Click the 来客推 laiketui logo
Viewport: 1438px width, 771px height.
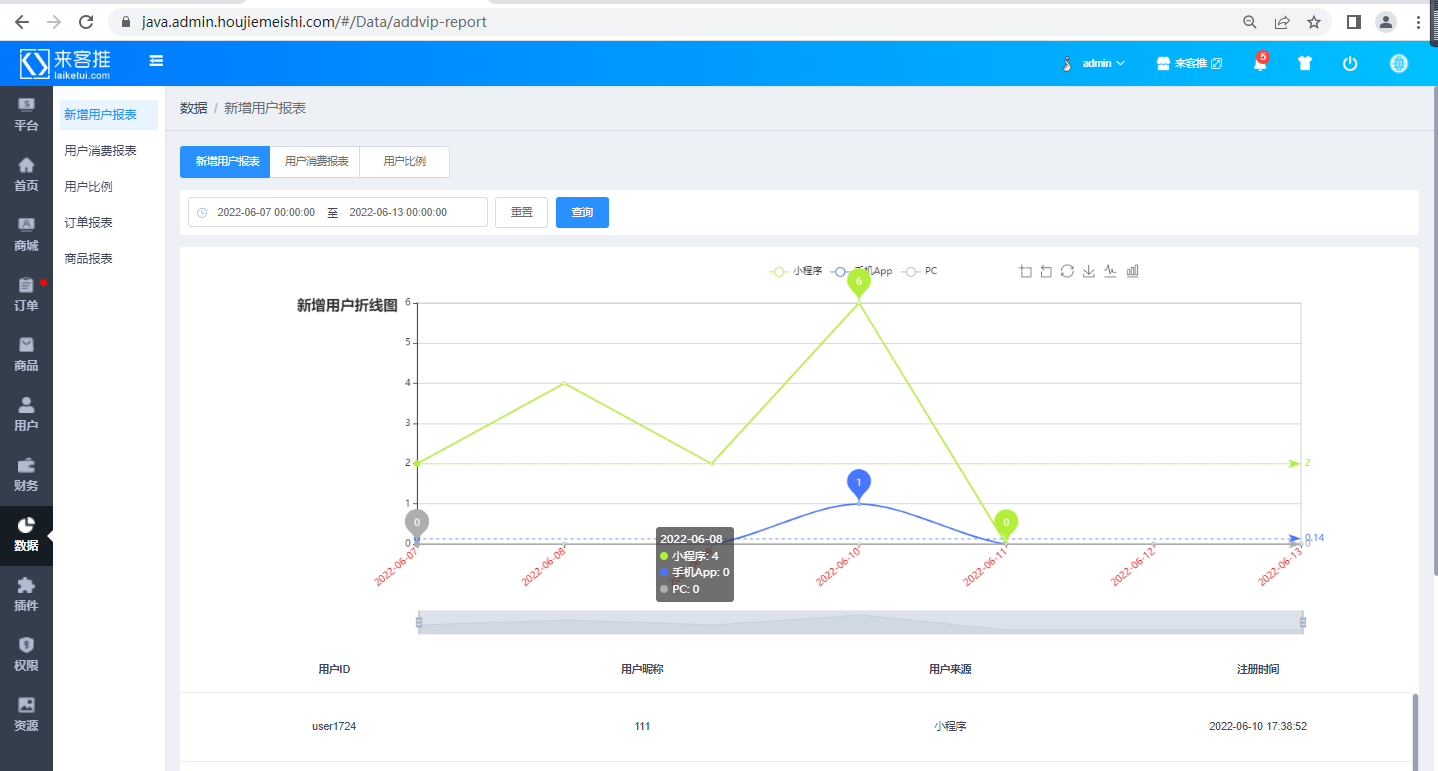tap(66, 63)
